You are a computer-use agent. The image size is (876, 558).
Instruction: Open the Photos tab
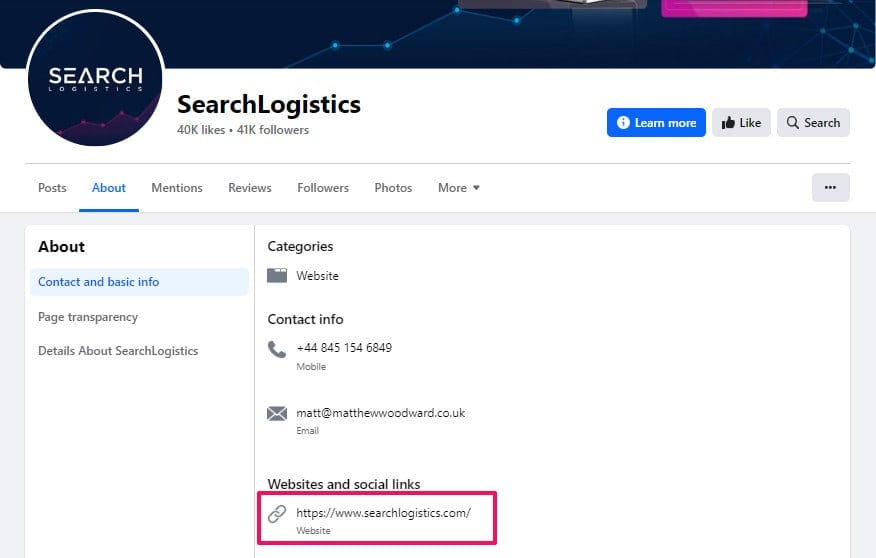click(393, 188)
